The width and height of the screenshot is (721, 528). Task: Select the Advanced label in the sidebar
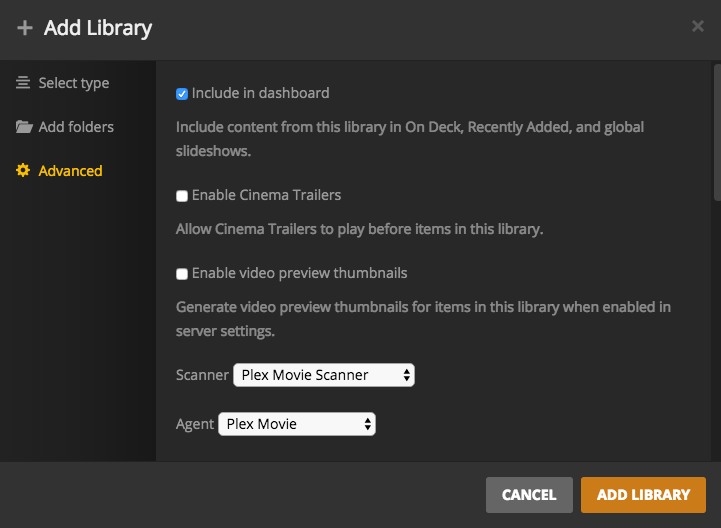[70, 171]
